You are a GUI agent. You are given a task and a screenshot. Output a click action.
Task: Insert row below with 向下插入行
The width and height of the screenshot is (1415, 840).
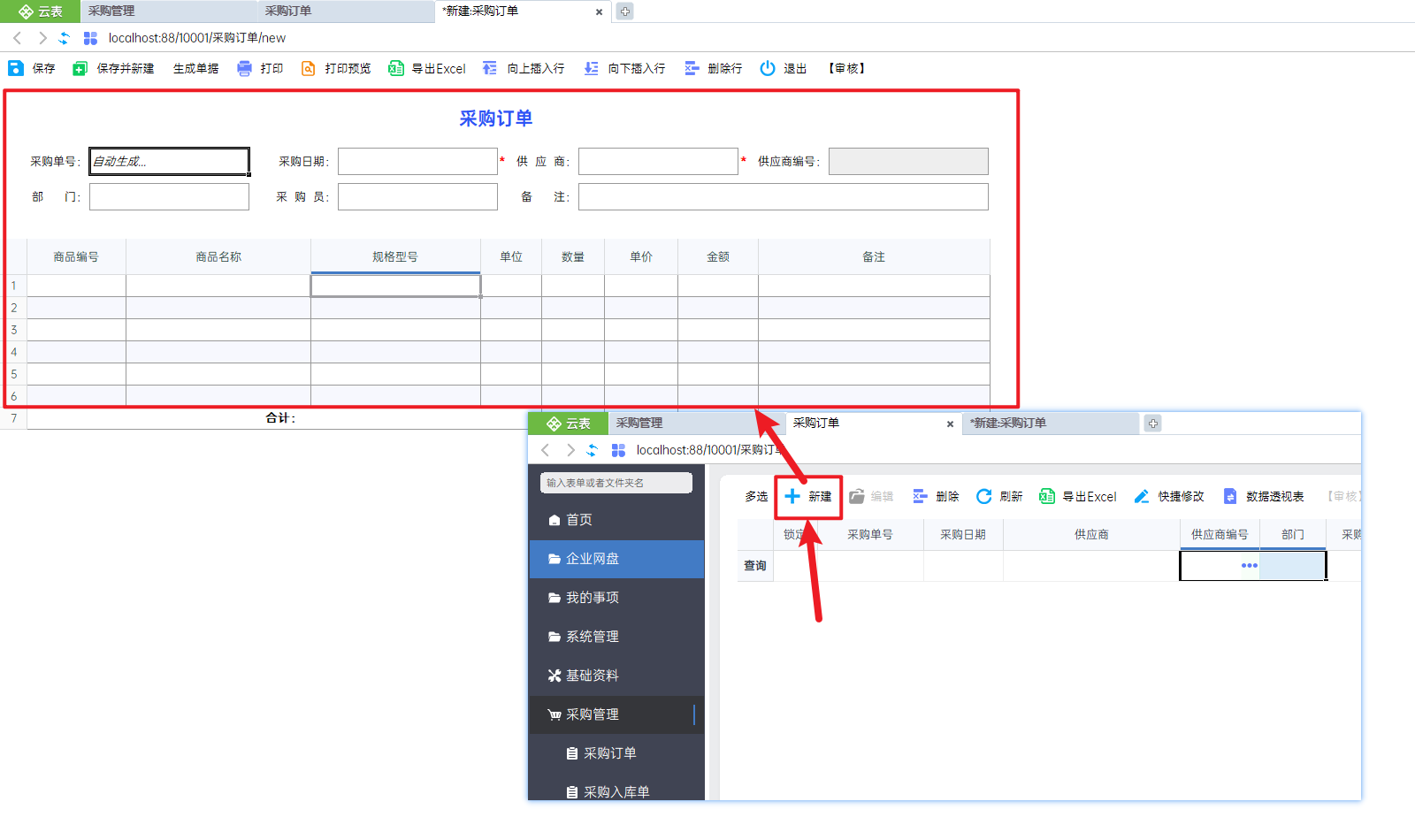[x=624, y=68]
